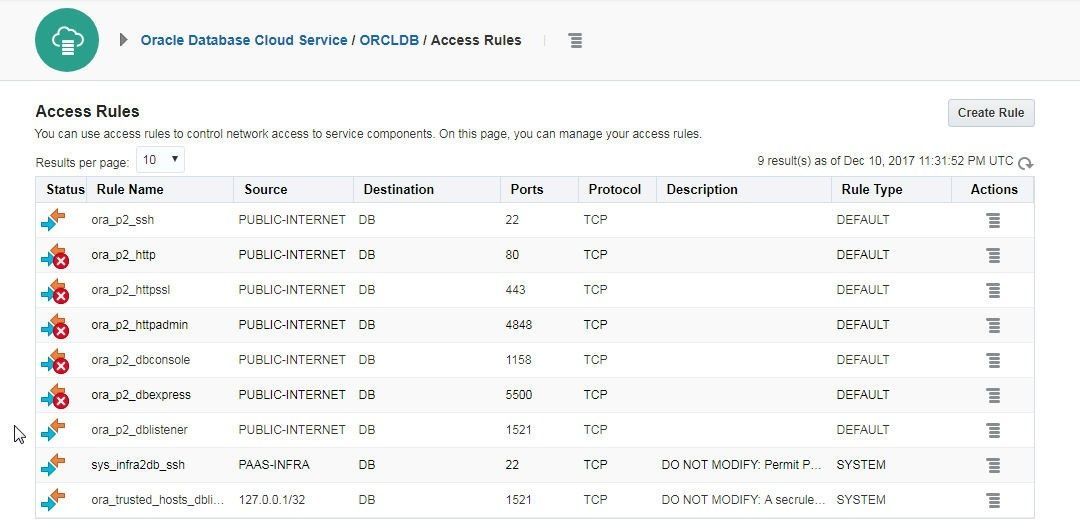Open actions menu for ora_p2_httpssl rule
Viewport: 1080px width, 530px height.
click(993, 290)
